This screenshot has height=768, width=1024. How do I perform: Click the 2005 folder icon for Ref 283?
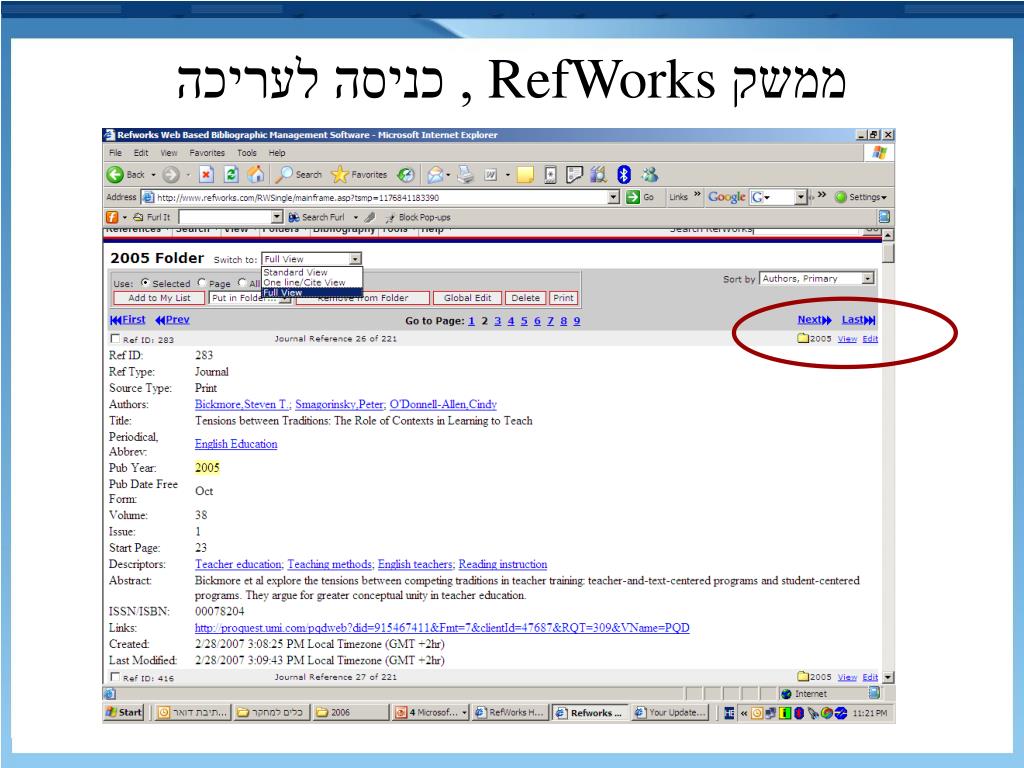click(x=803, y=338)
